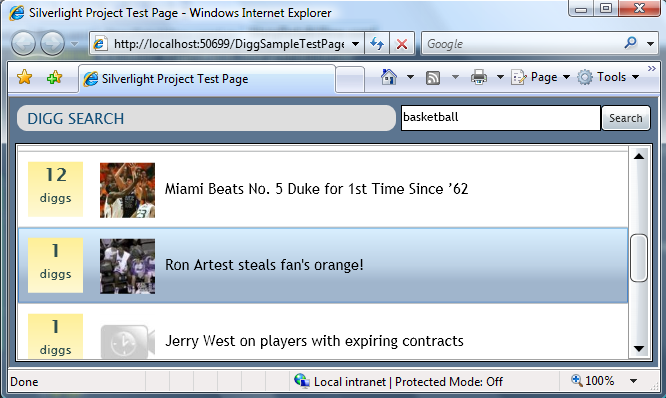Open the recent pages dropdown beside Forward
666x398 pixels.
coord(74,43)
